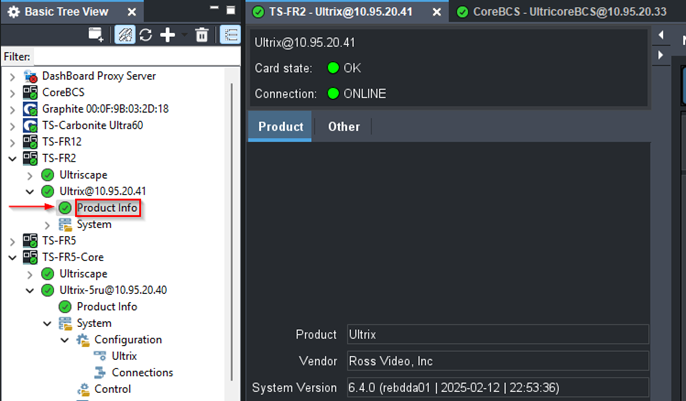Viewport: 686px width, 401px height.
Task: Click the Control node icon
Action: [83, 389]
